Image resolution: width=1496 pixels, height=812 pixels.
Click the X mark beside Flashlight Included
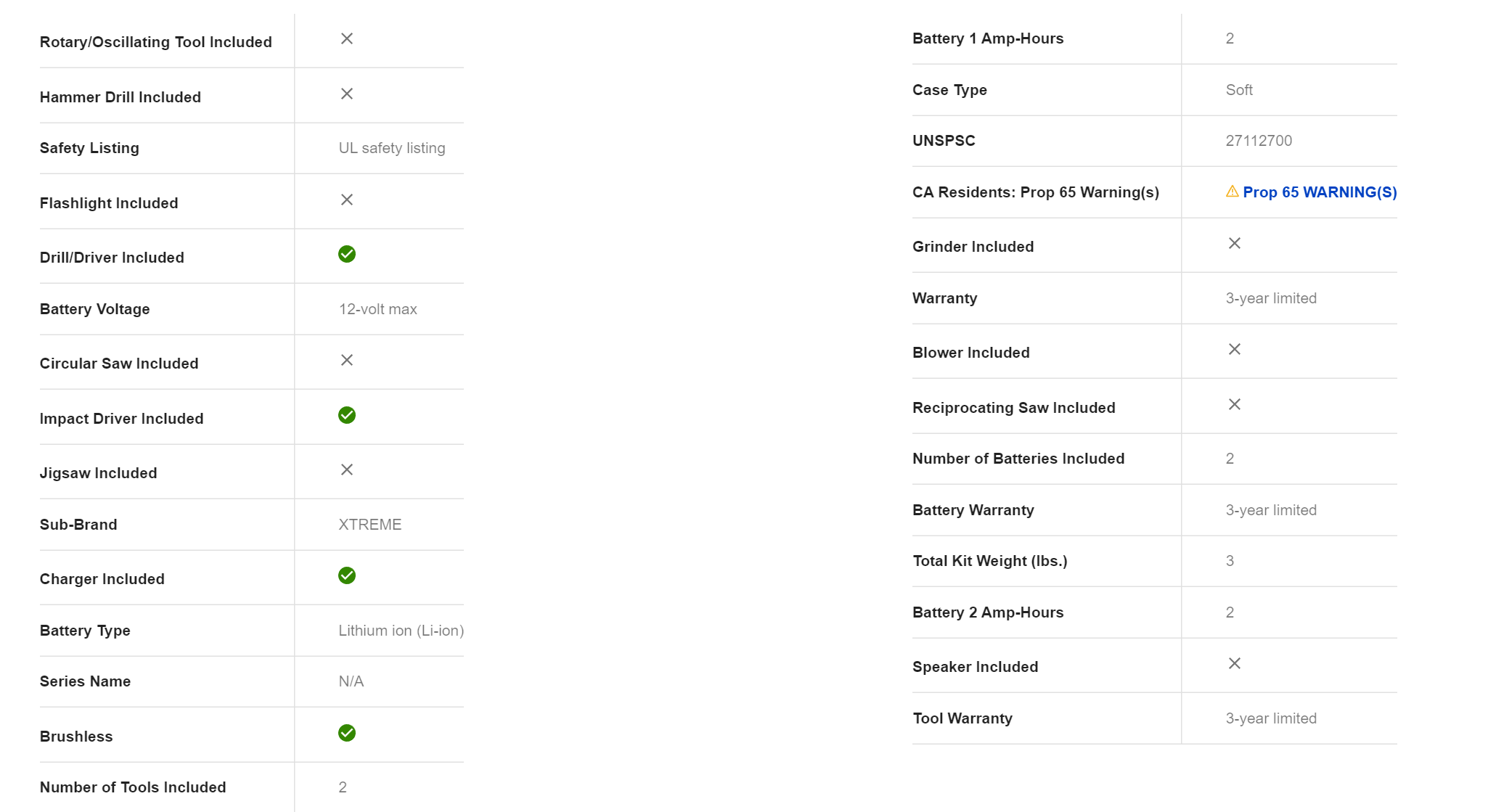347,200
